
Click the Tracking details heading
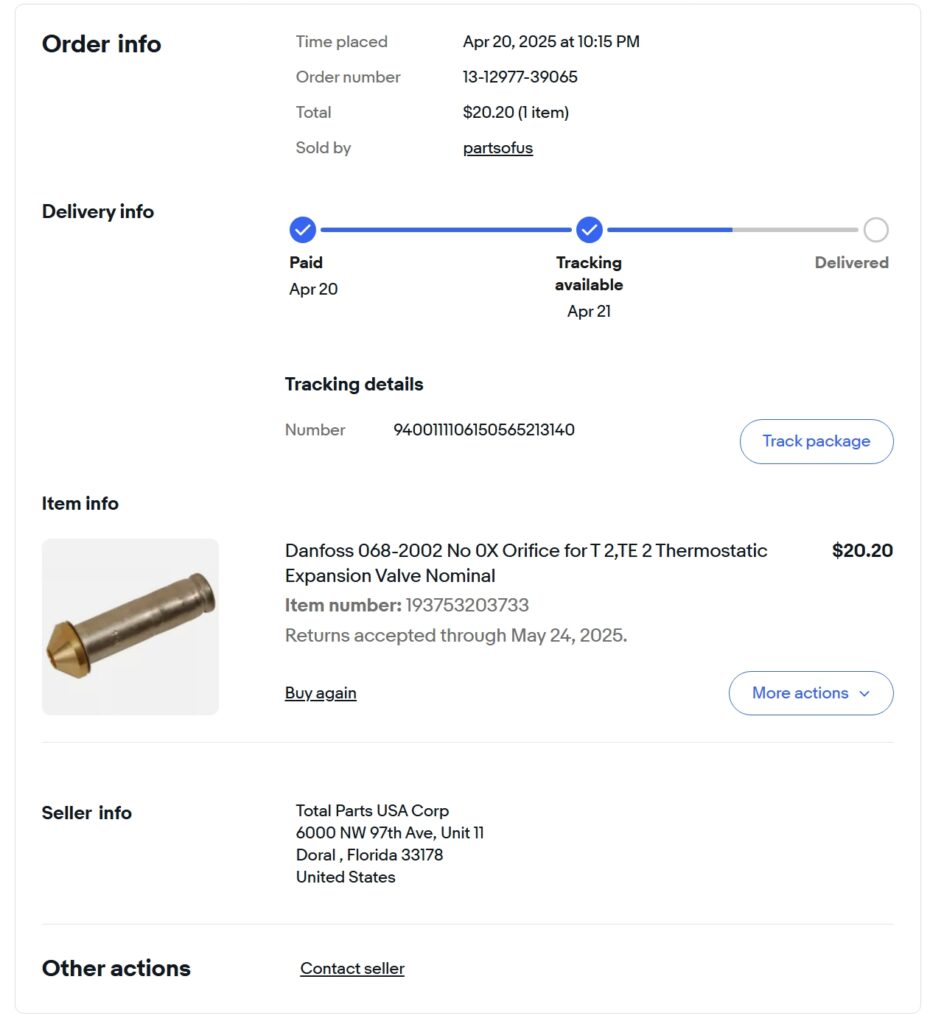point(354,384)
